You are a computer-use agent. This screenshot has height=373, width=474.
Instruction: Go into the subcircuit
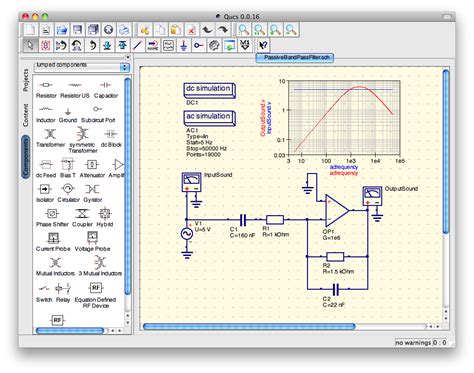[107, 45]
